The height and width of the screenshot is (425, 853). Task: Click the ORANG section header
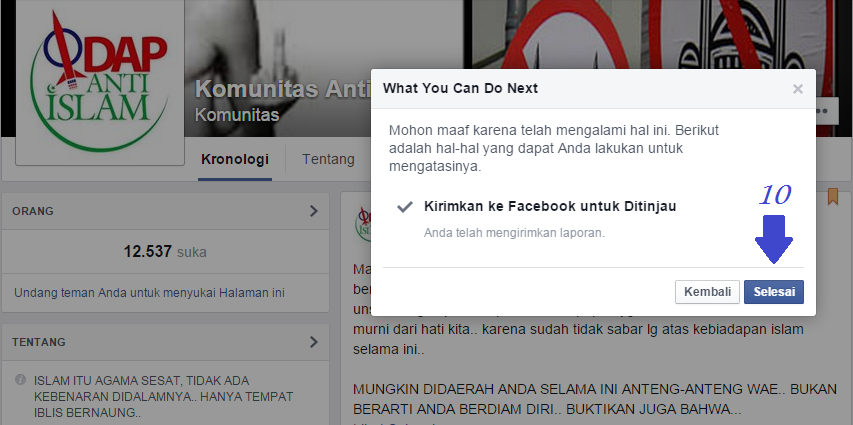[165, 211]
